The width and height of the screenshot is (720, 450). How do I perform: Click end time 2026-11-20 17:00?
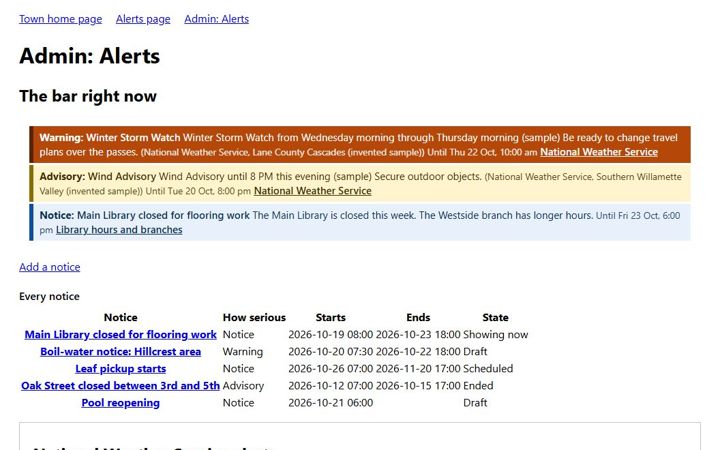pyautogui.click(x=418, y=369)
